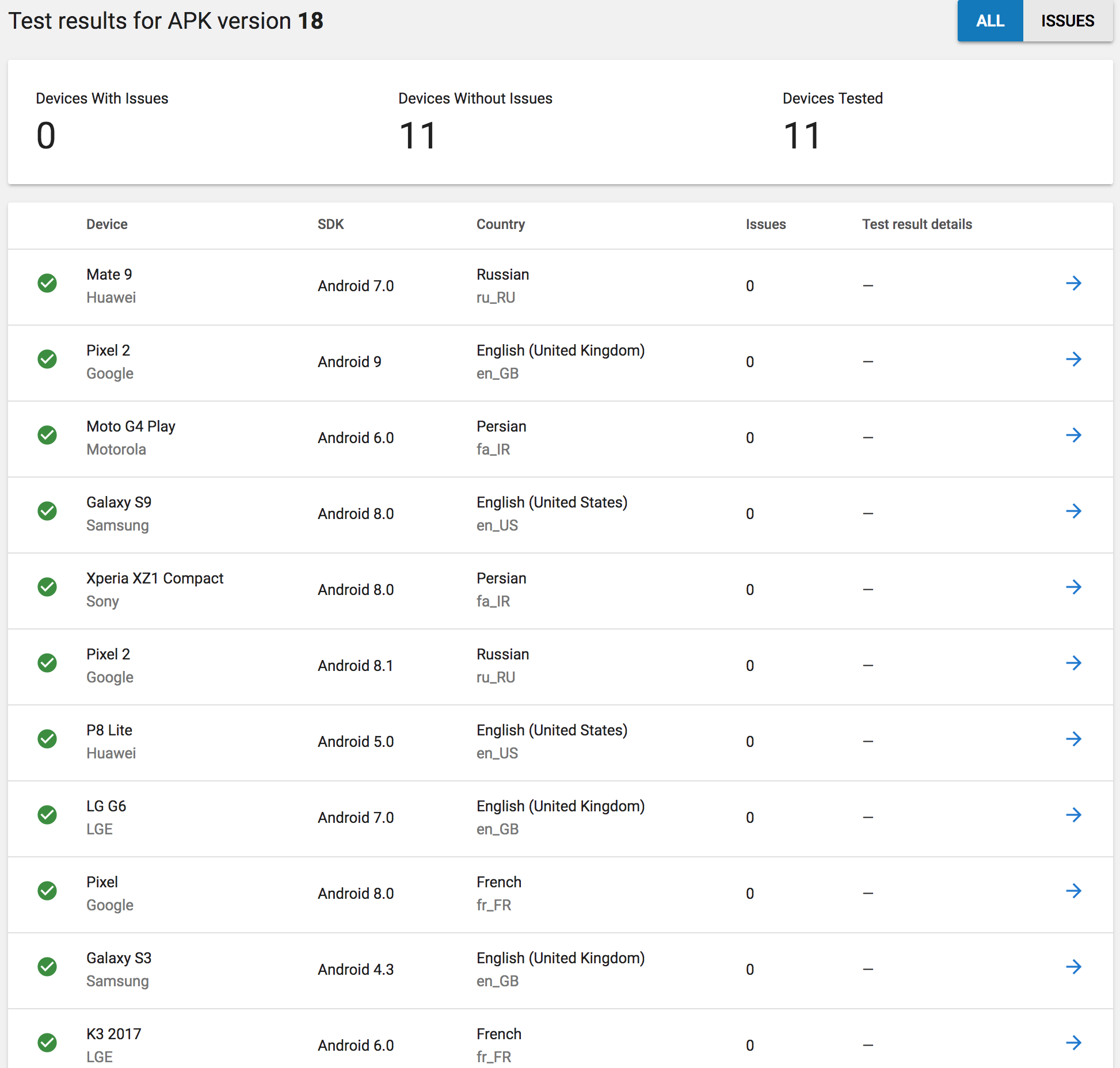Click green check icon beside Galaxy S9
1120x1068 pixels.
click(x=47, y=511)
